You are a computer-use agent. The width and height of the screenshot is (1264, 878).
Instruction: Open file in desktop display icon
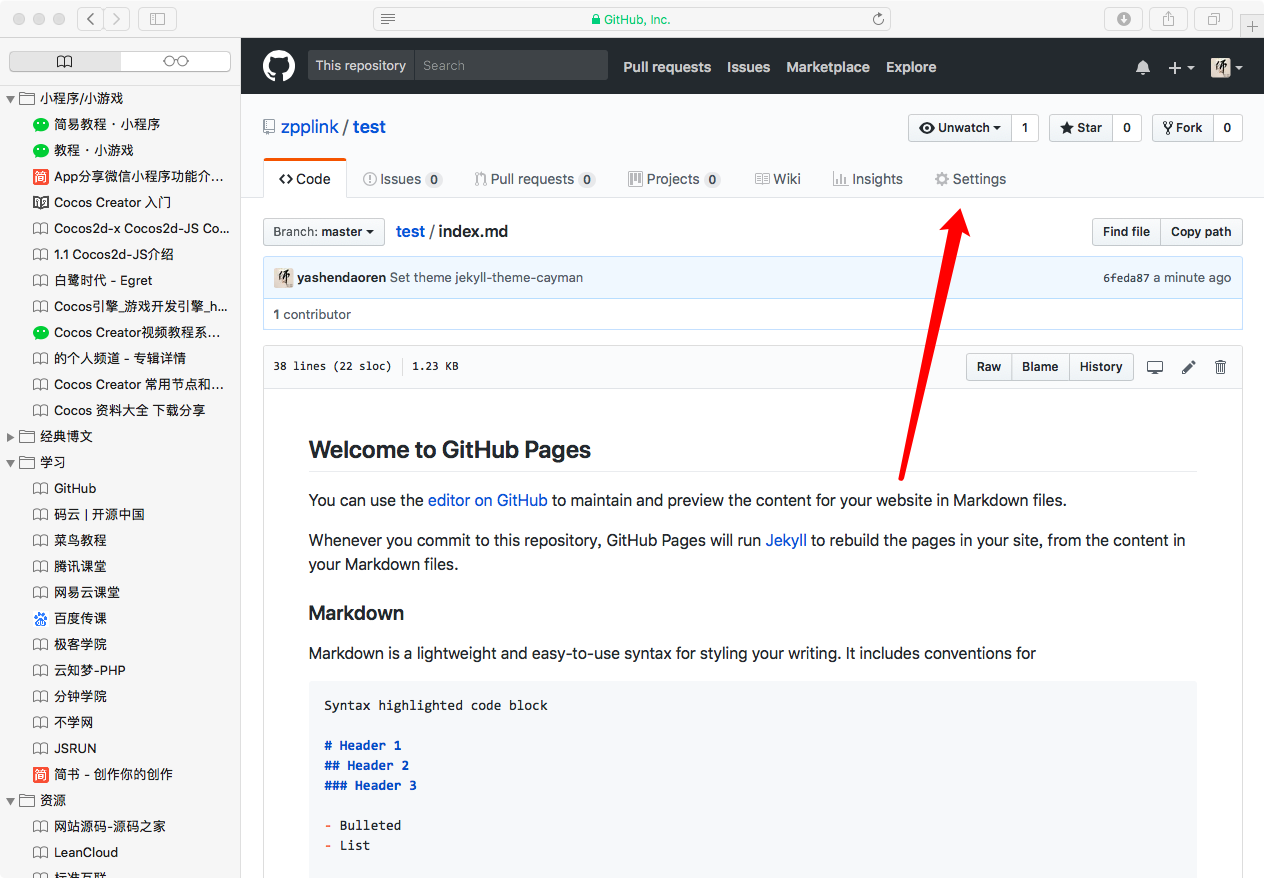(x=1155, y=367)
